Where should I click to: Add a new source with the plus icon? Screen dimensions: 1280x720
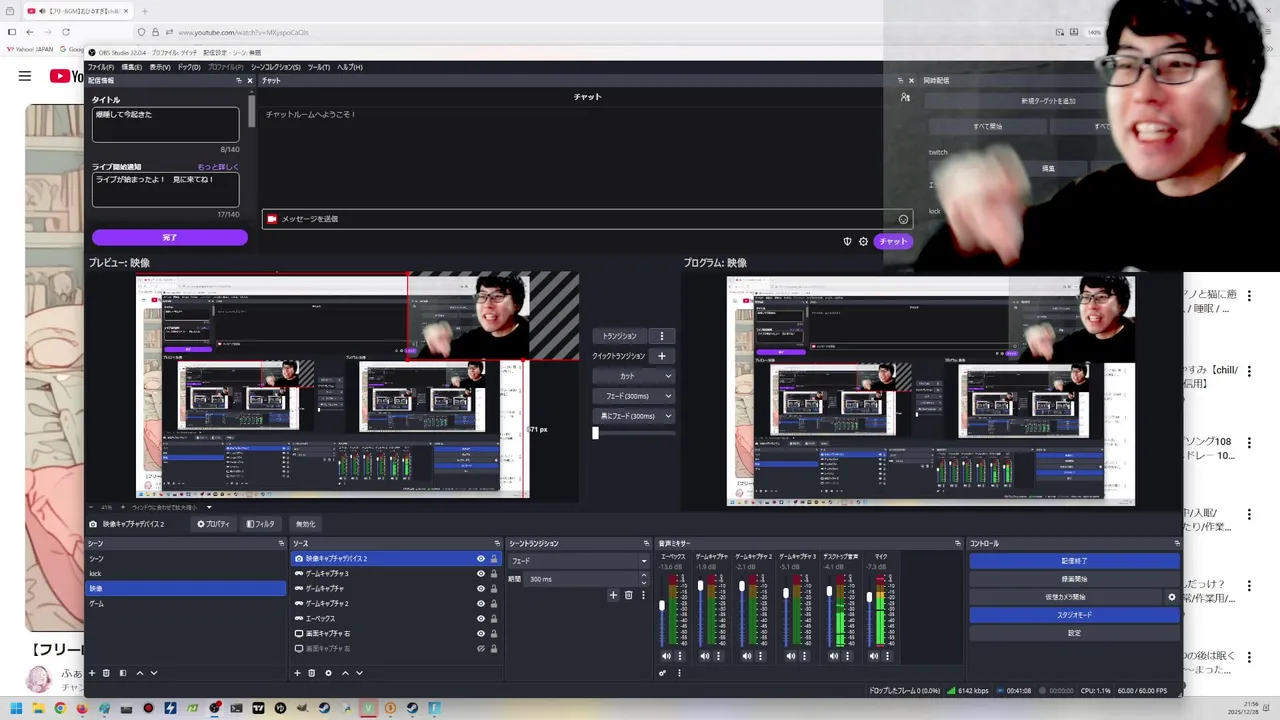point(297,673)
